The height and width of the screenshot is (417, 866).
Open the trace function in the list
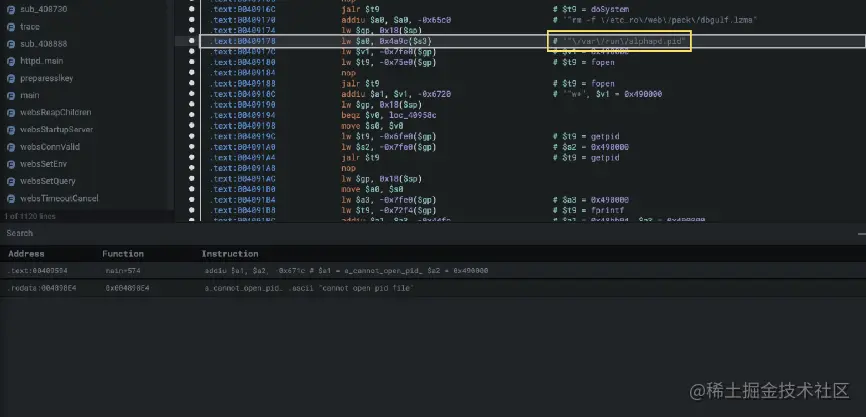30,27
